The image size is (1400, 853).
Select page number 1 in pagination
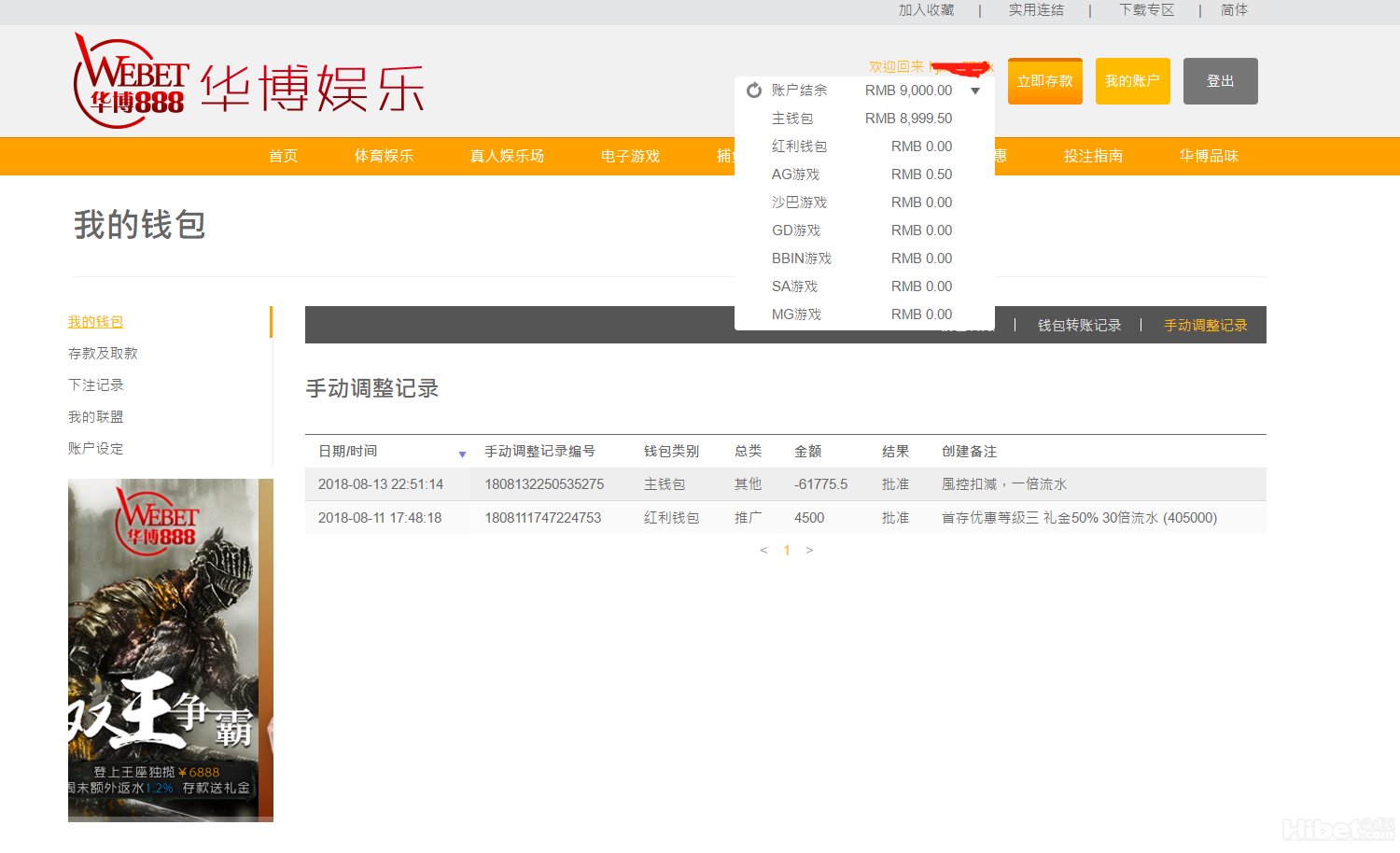pyautogui.click(x=787, y=551)
